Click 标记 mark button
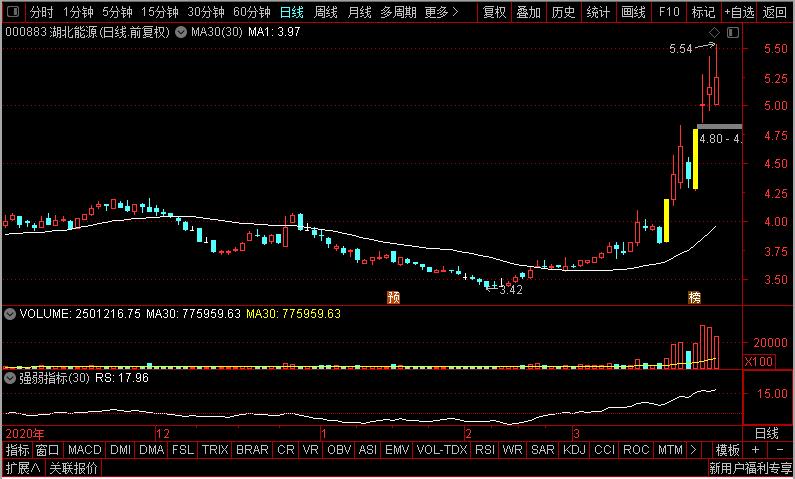The image size is (795, 479). pos(703,12)
